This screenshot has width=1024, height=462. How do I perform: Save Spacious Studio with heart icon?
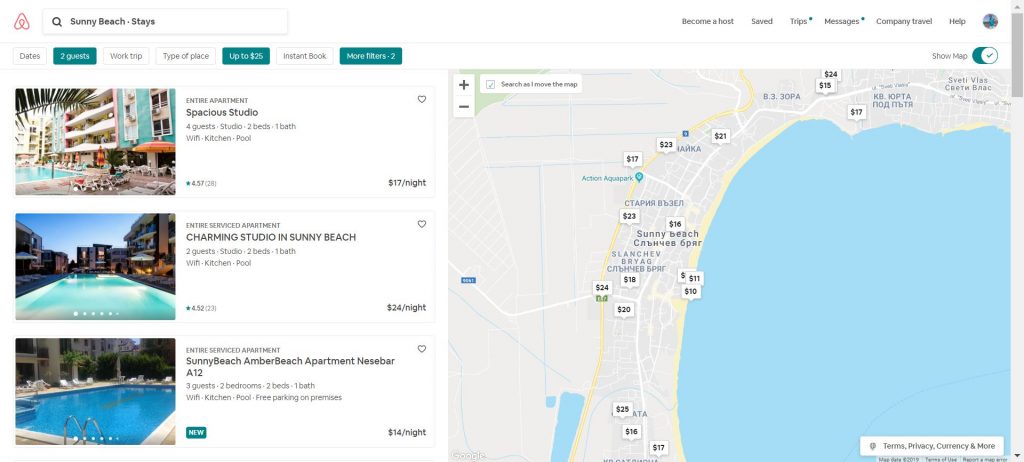(x=422, y=99)
